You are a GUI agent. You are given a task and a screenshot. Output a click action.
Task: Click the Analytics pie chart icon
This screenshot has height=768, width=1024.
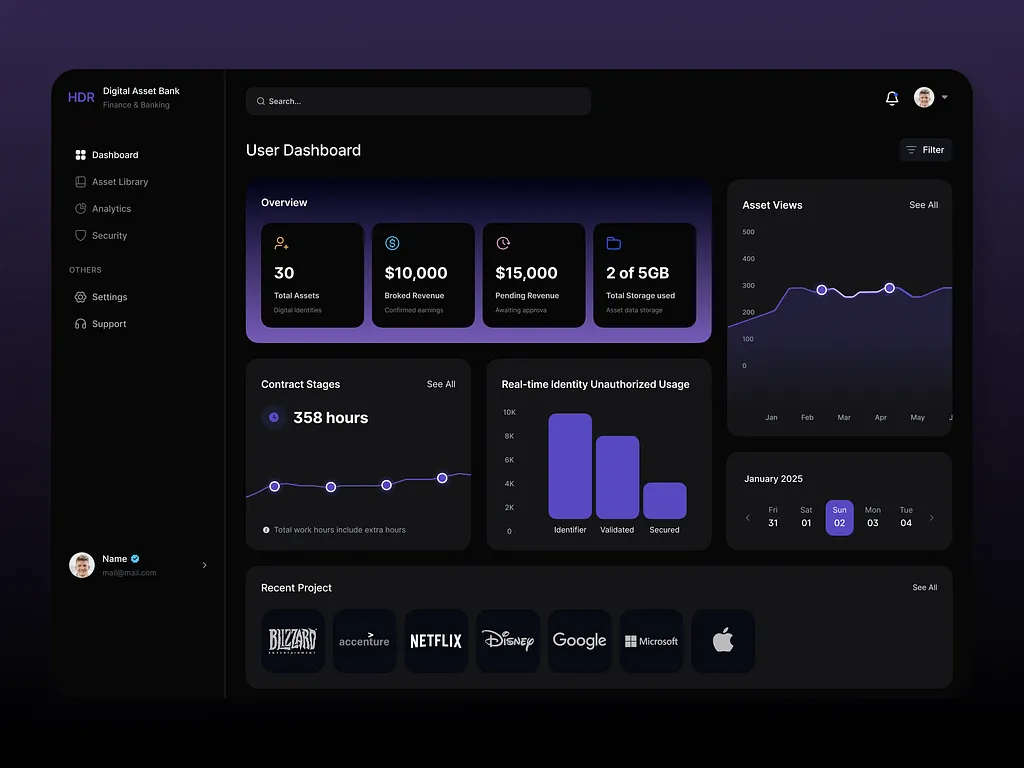click(80, 208)
